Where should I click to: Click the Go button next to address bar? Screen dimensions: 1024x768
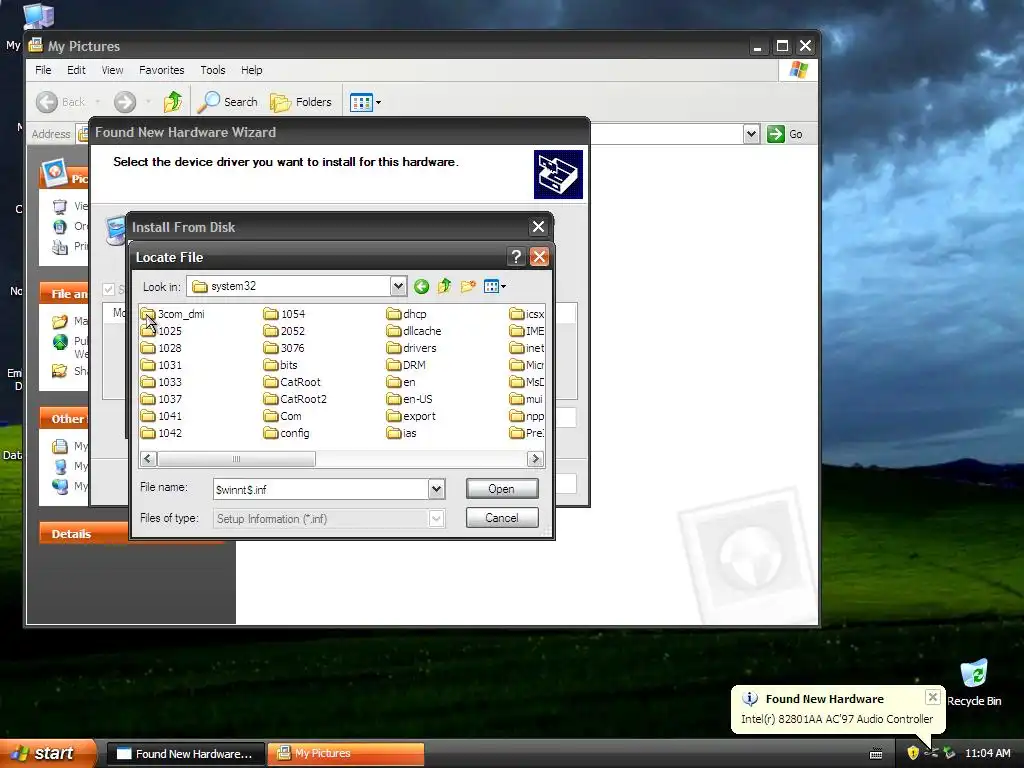coord(785,134)
